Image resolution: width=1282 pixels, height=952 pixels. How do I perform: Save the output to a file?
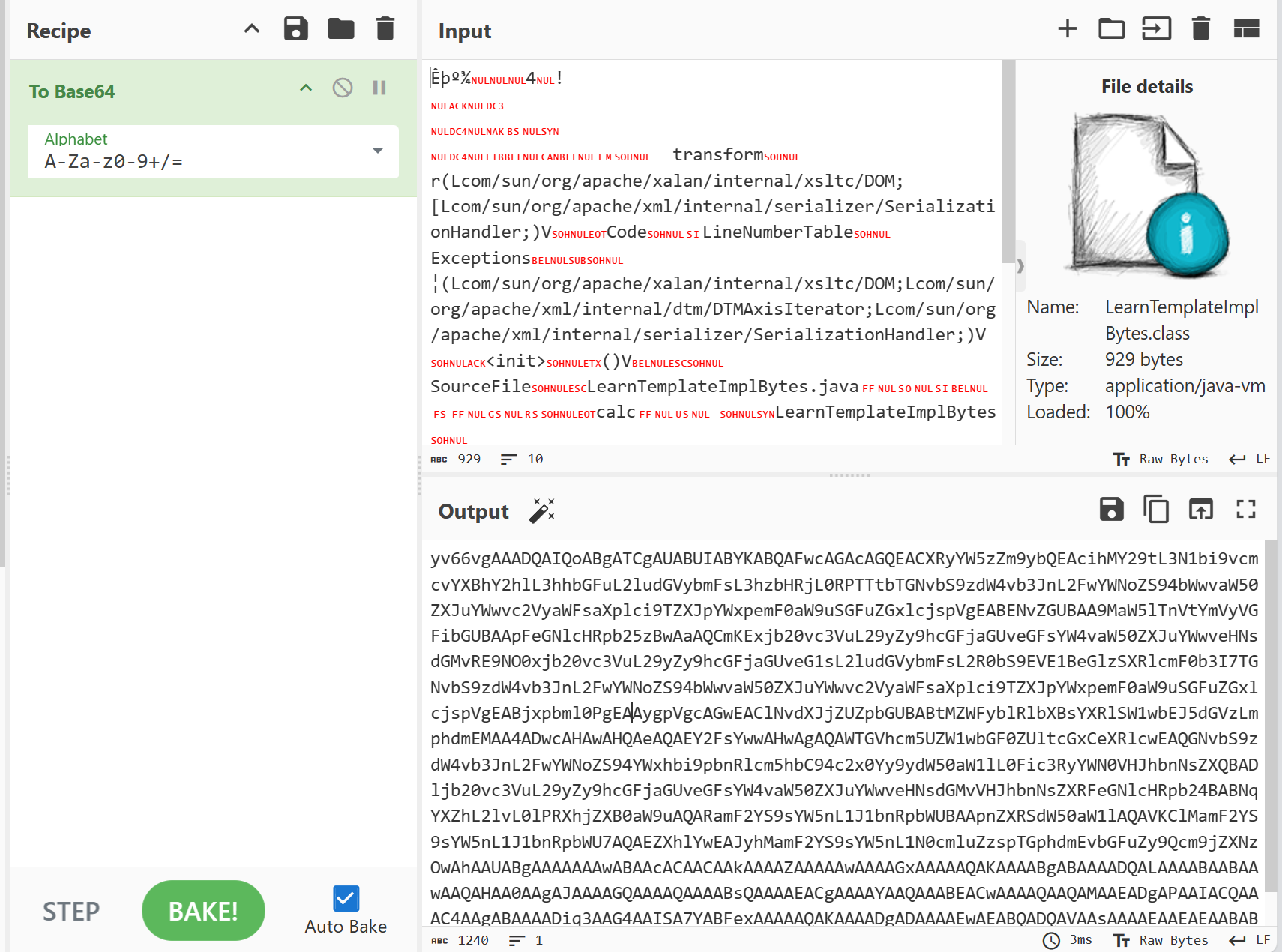(1111, 509)
